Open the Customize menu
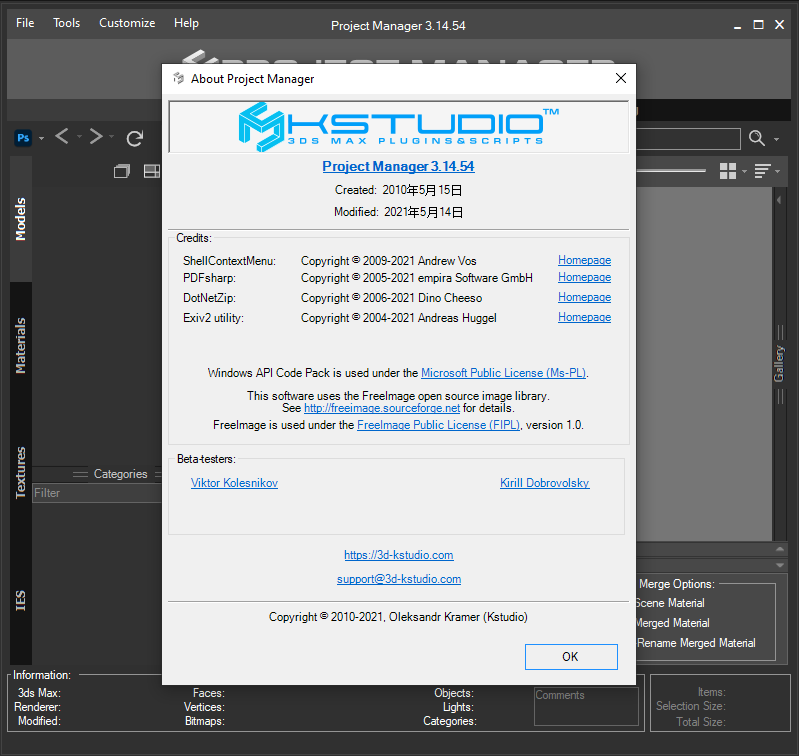 pyautogui.click(x=127, y=23)
